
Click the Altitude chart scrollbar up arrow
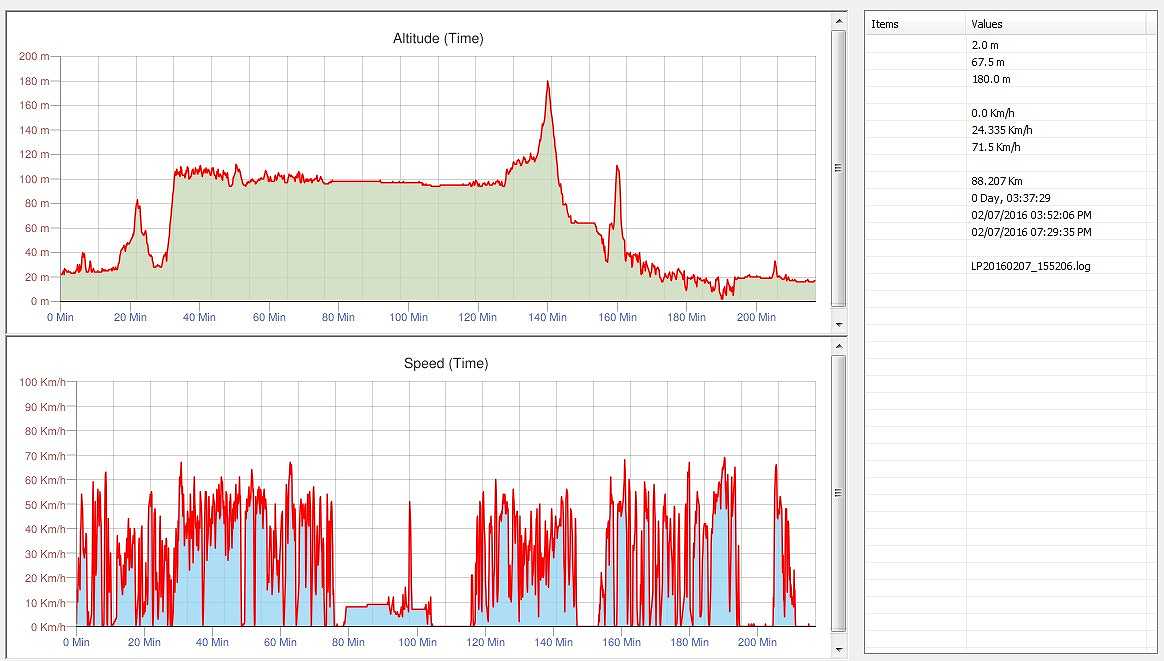coord(838,21)
